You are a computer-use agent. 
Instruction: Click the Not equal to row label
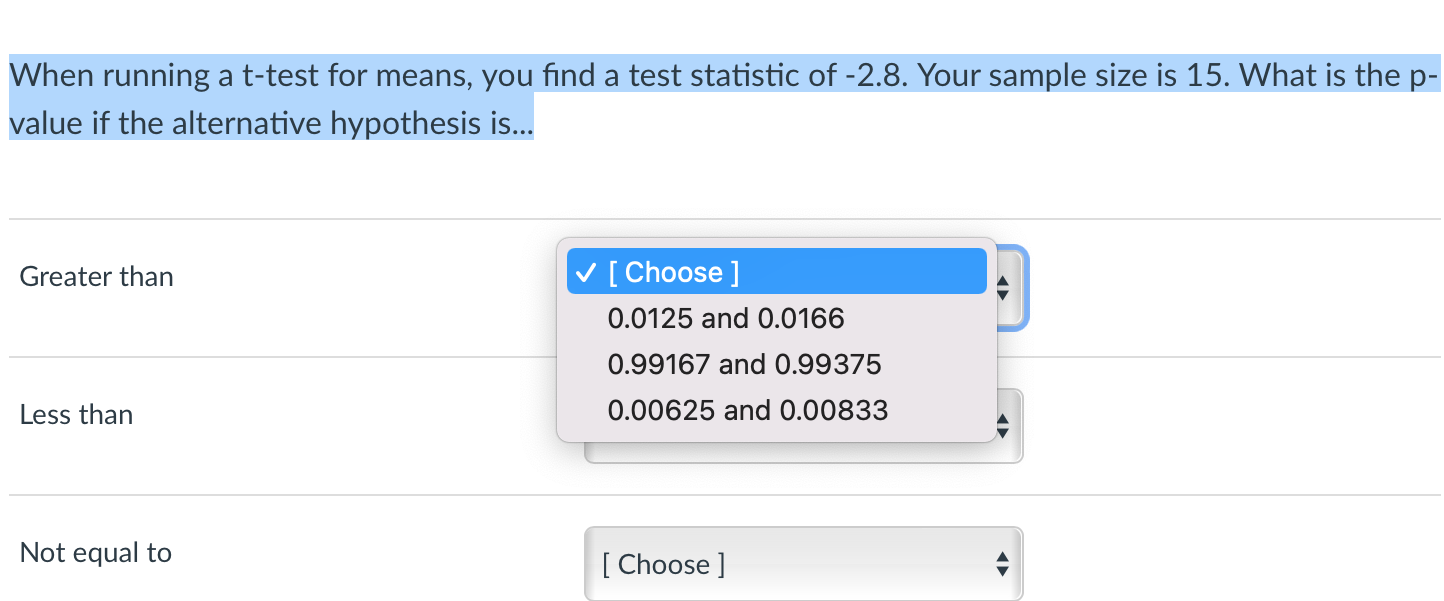97,552
